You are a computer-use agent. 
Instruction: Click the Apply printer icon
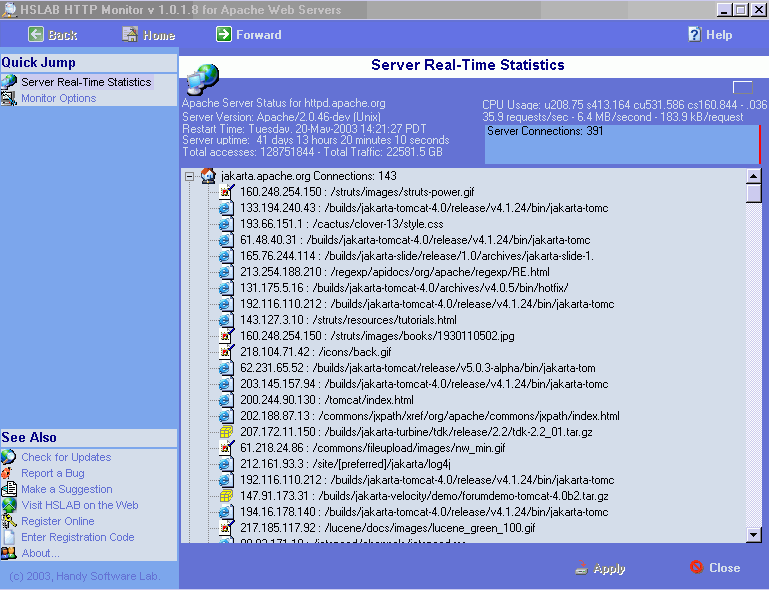[x=581, y=567]
